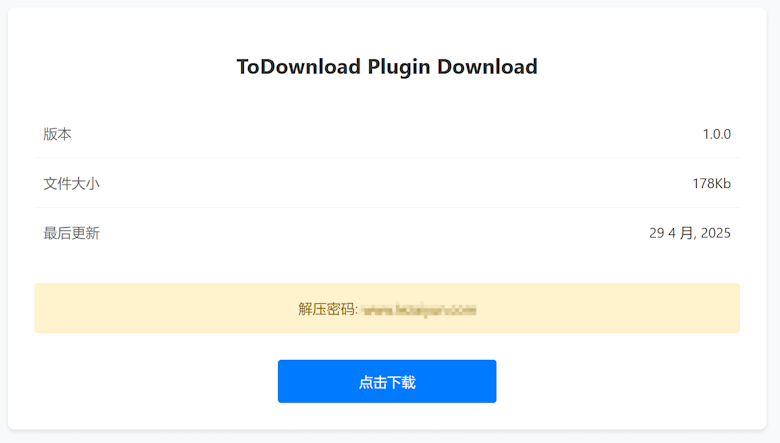Viewport: 780px width, 443px height.
Task: Click the last word Download in heading
Action: (488, 67)
